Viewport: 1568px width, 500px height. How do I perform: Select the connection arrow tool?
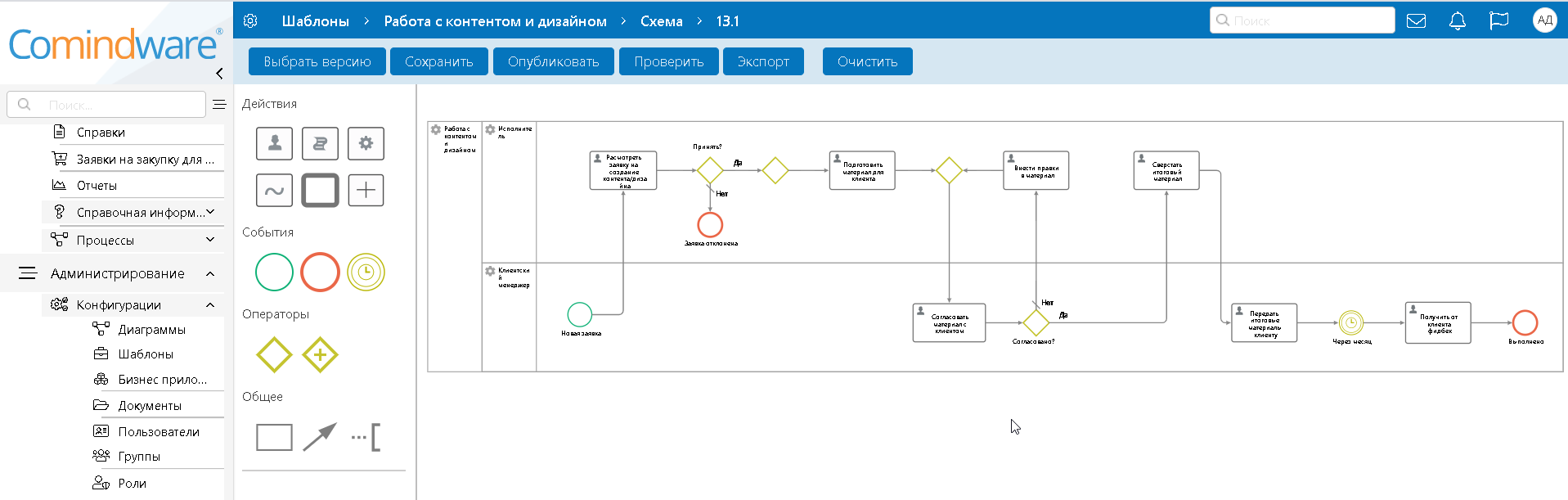[x=320, y=437]
